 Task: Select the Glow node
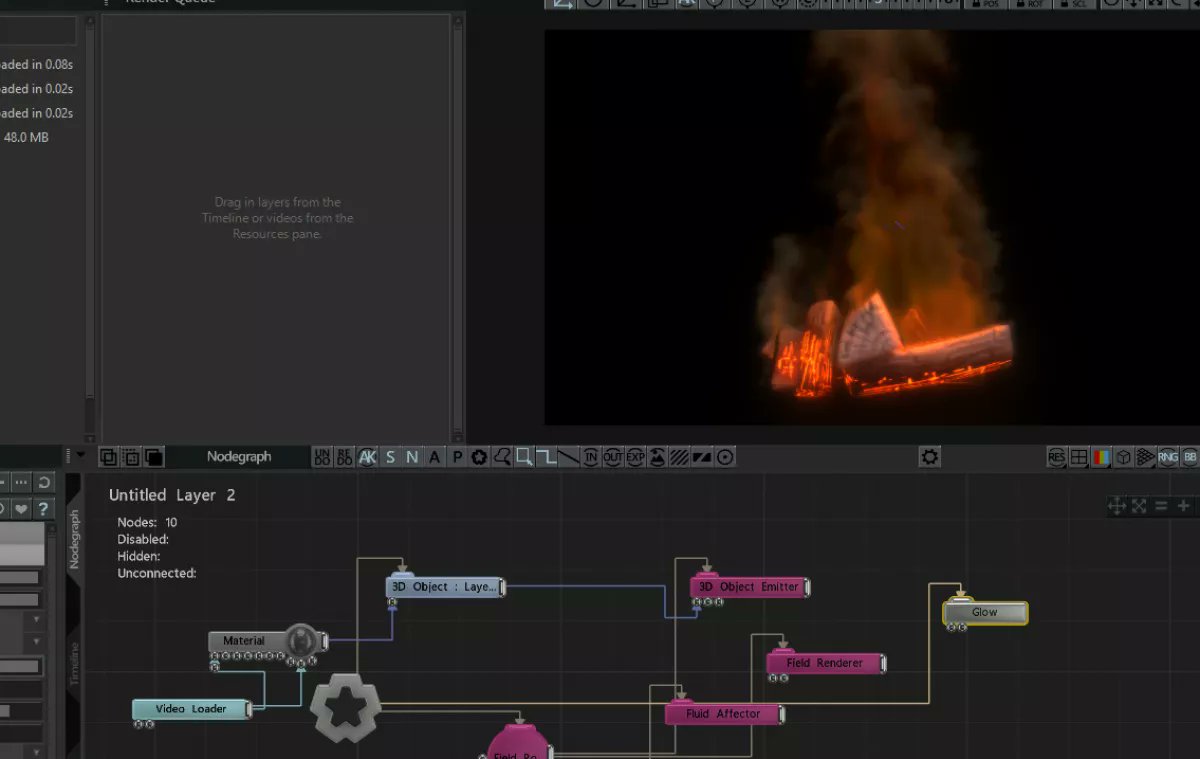985,612
